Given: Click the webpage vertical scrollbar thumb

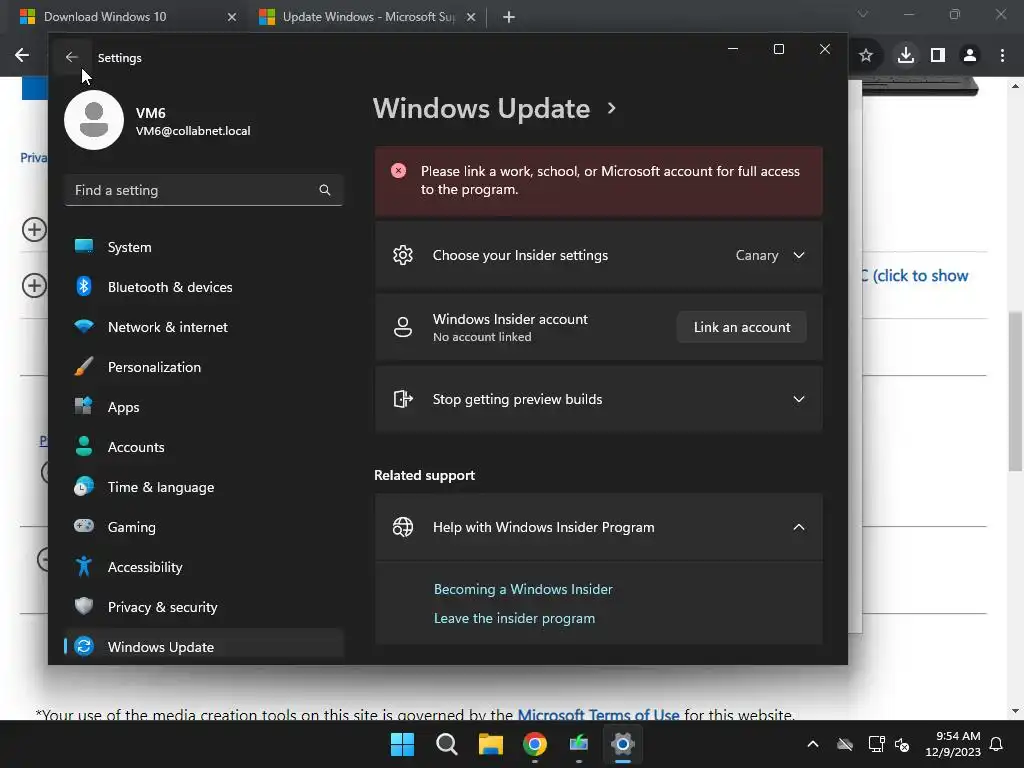Looking at the screenshot, I should pos(1015,391).
